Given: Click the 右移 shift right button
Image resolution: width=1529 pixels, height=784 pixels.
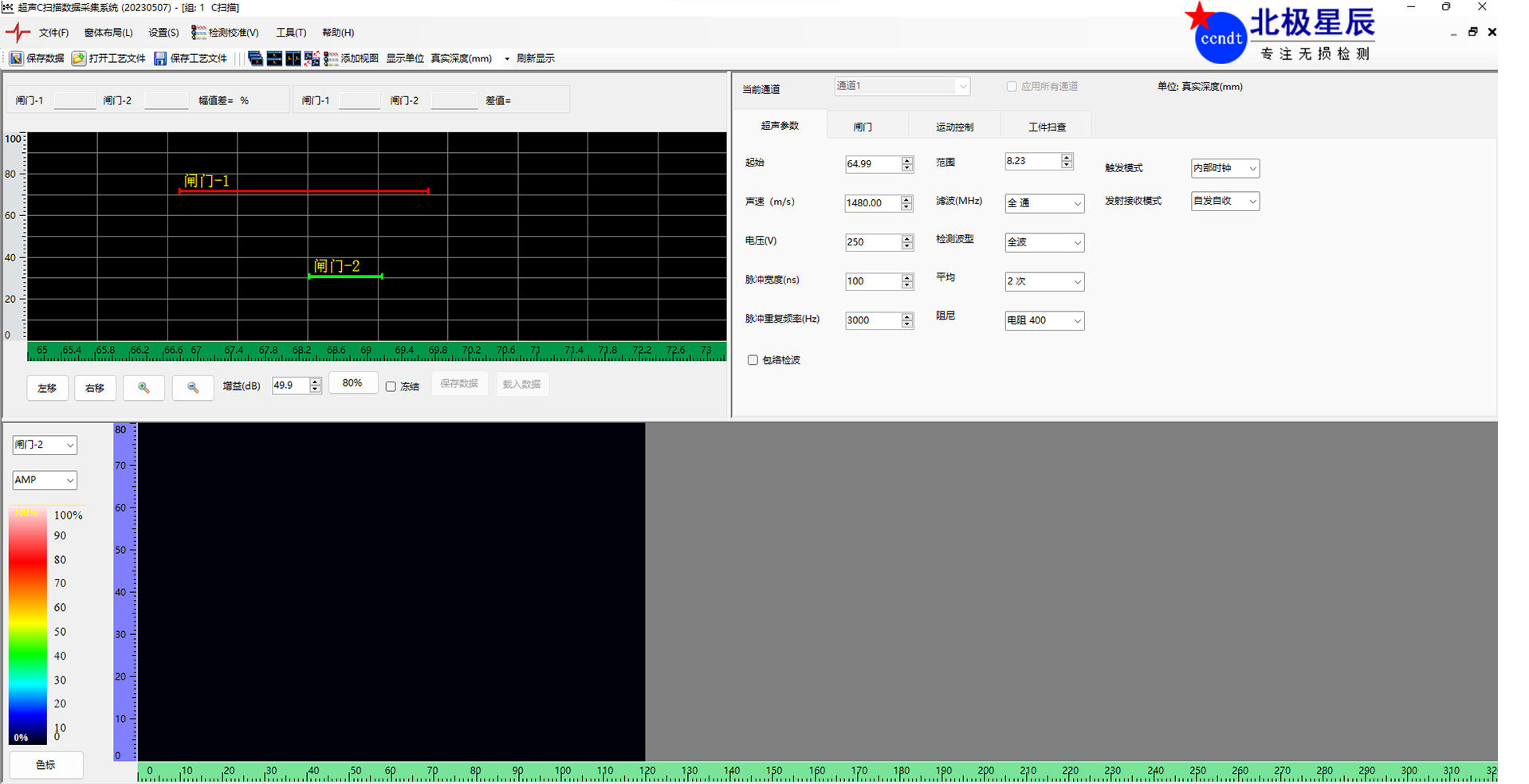Looking at the screenshot, I should click(95, 388).
